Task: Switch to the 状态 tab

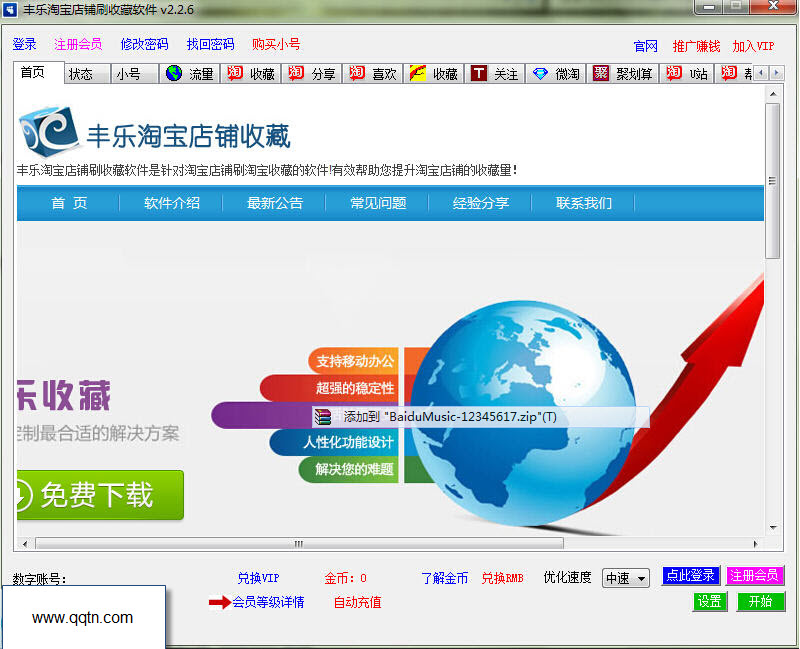Action: [x=86, y=74]
